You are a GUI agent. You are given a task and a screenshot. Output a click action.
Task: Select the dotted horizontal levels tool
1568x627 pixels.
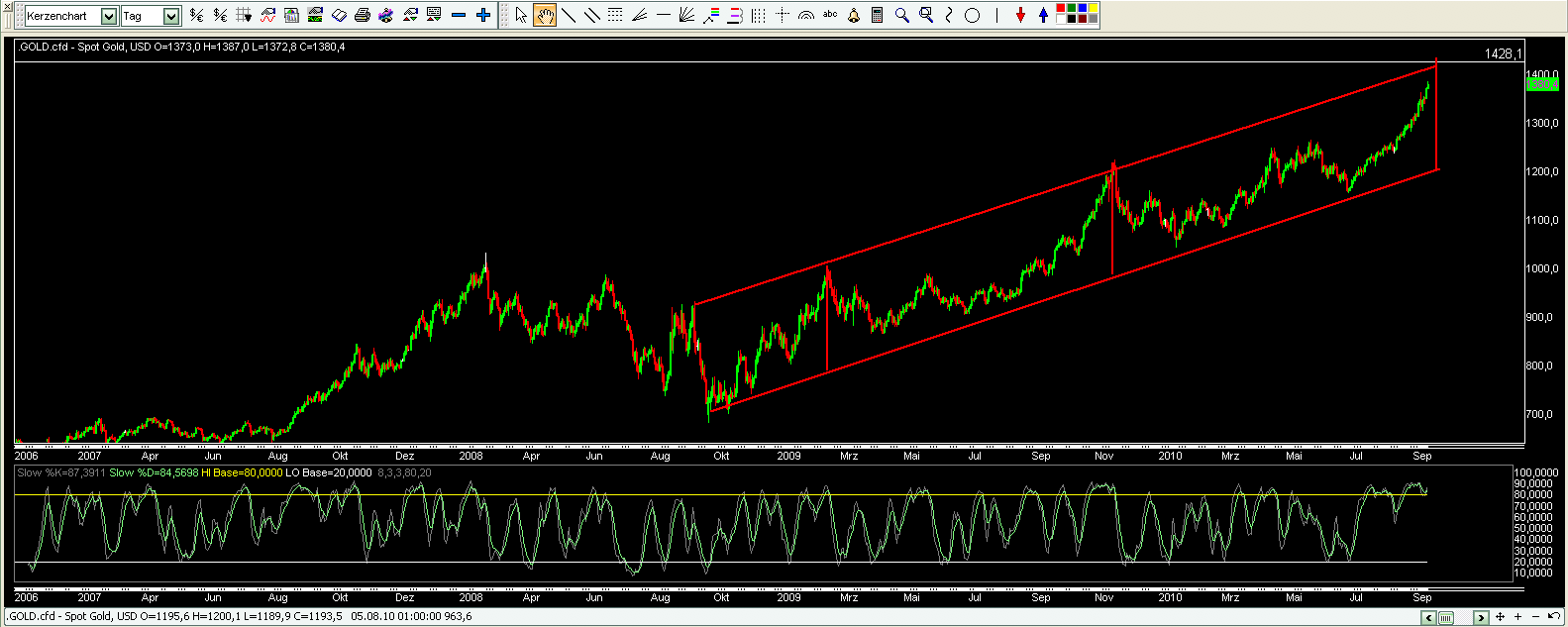tap(615, 15)
